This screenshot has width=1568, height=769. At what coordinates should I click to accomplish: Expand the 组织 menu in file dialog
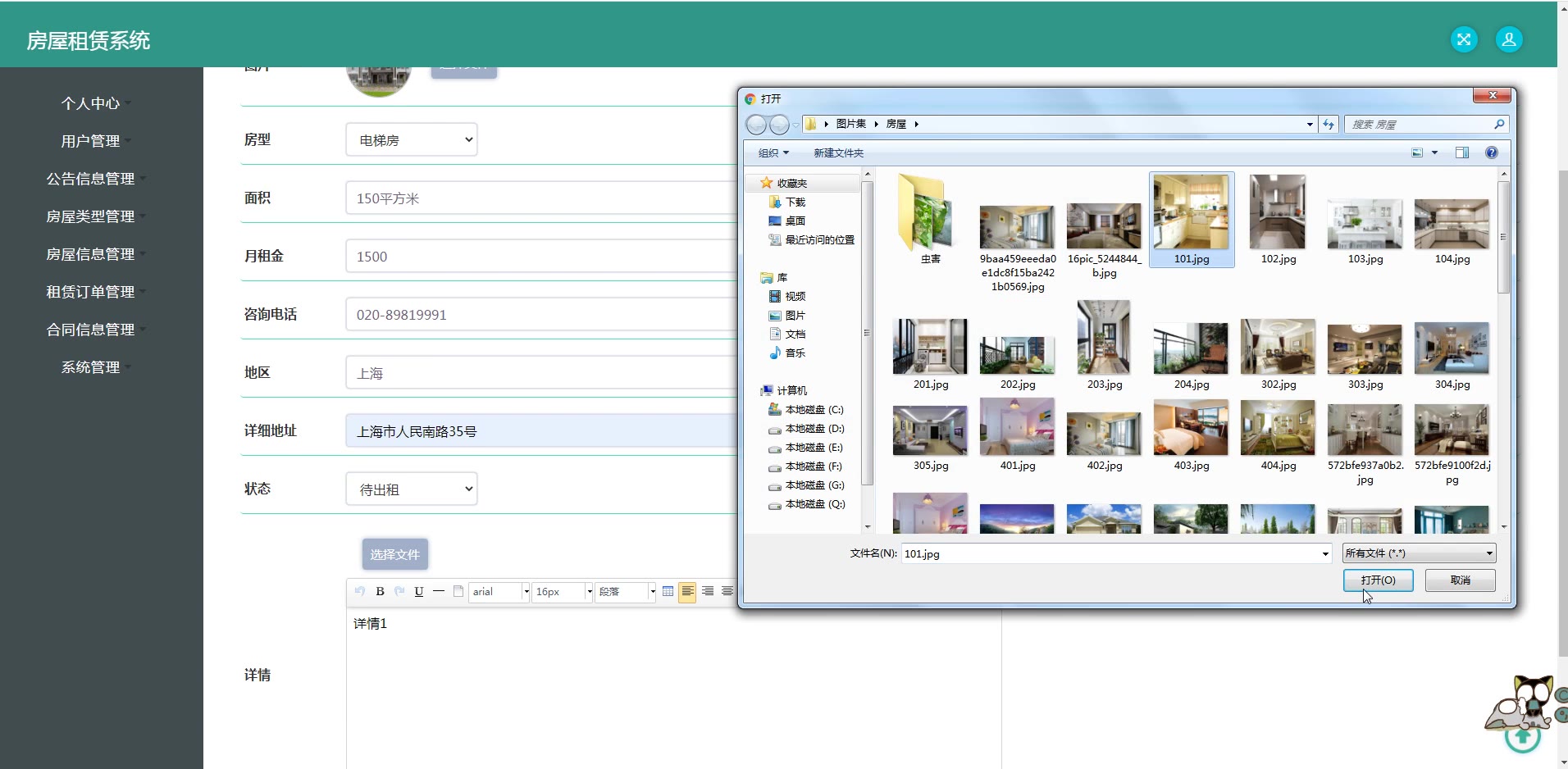[773, 153]
